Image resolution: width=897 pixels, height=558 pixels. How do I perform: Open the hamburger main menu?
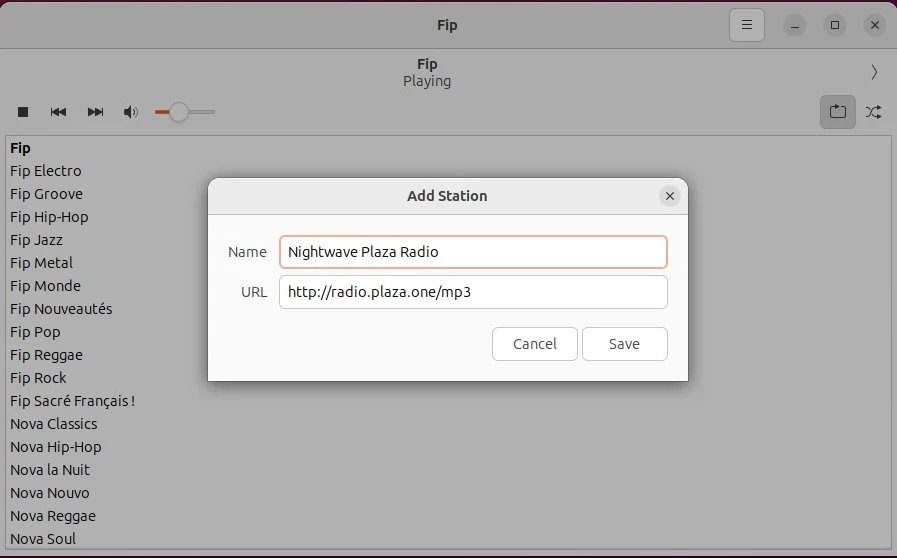(x=747, y=25)
